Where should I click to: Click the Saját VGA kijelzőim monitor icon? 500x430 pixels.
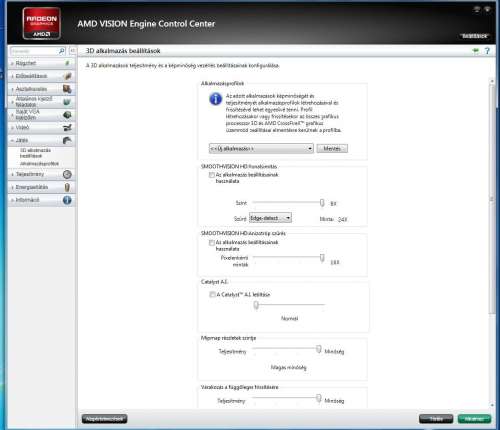(x=67, y=115)
